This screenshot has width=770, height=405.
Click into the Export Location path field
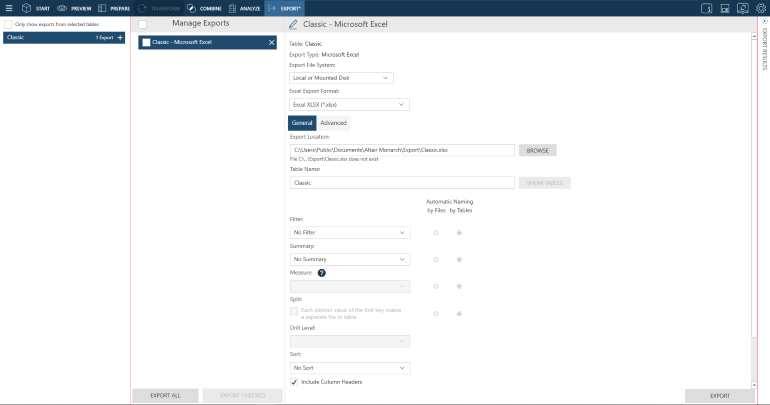tap(402, 150)
